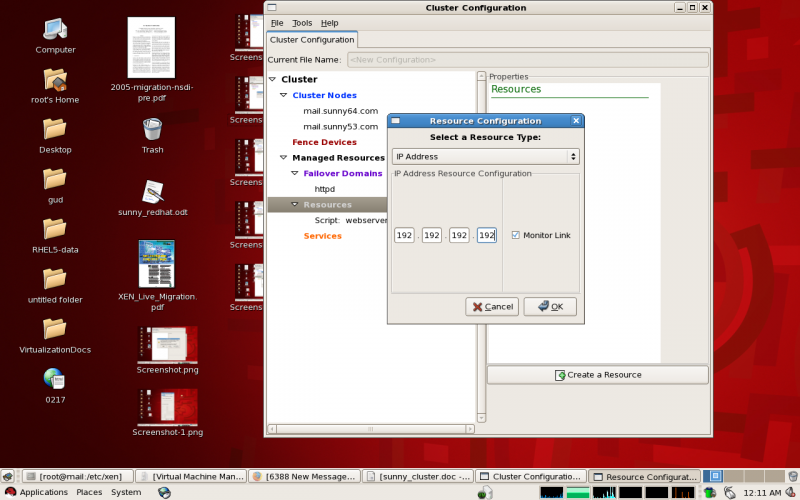Select the Screenshot-1.png thumbnail

coord(167,407)
